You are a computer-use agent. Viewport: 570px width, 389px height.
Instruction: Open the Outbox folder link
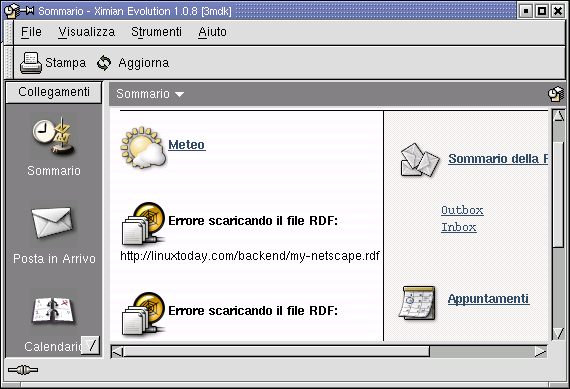point(462,210)
